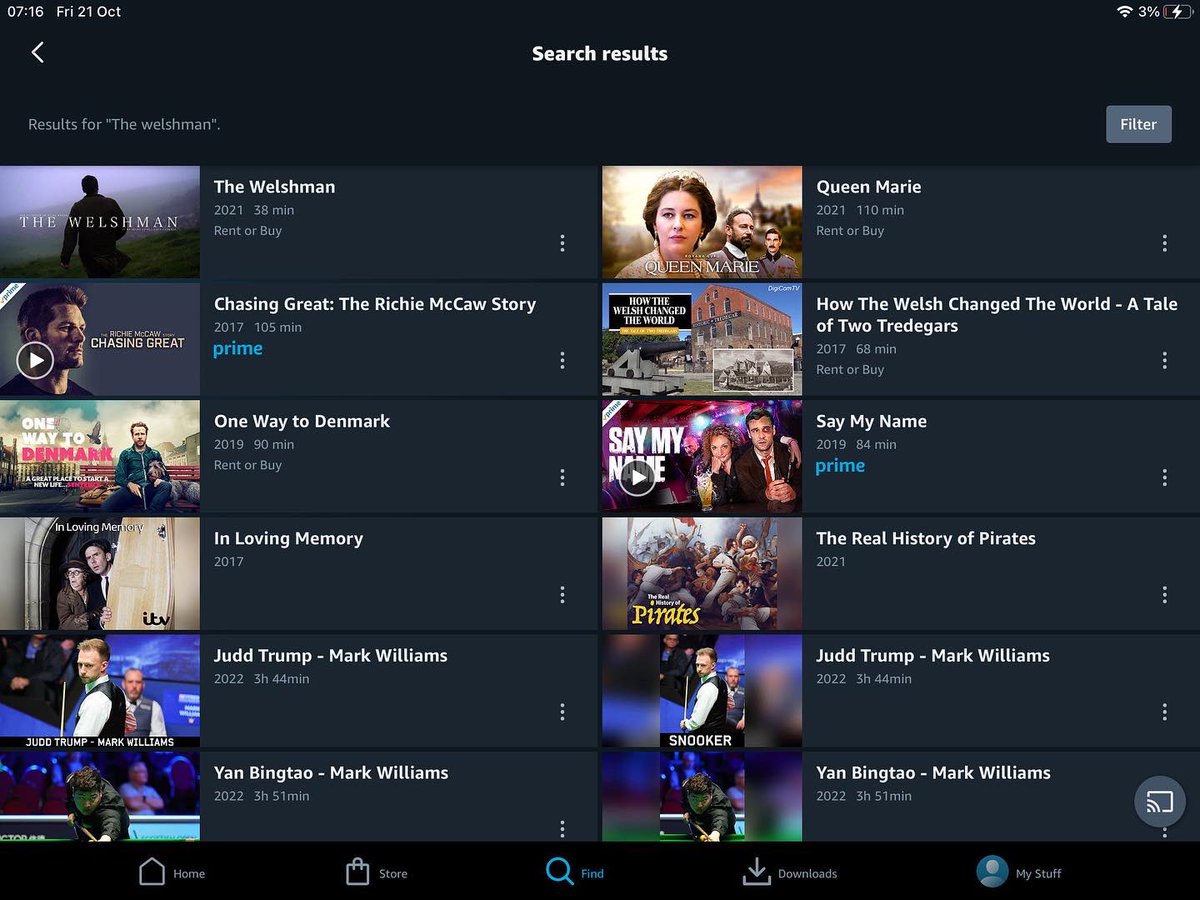The image size is (1200, 900).
Task: Select 'Queen Marie' title text
Action: point(868,187)
